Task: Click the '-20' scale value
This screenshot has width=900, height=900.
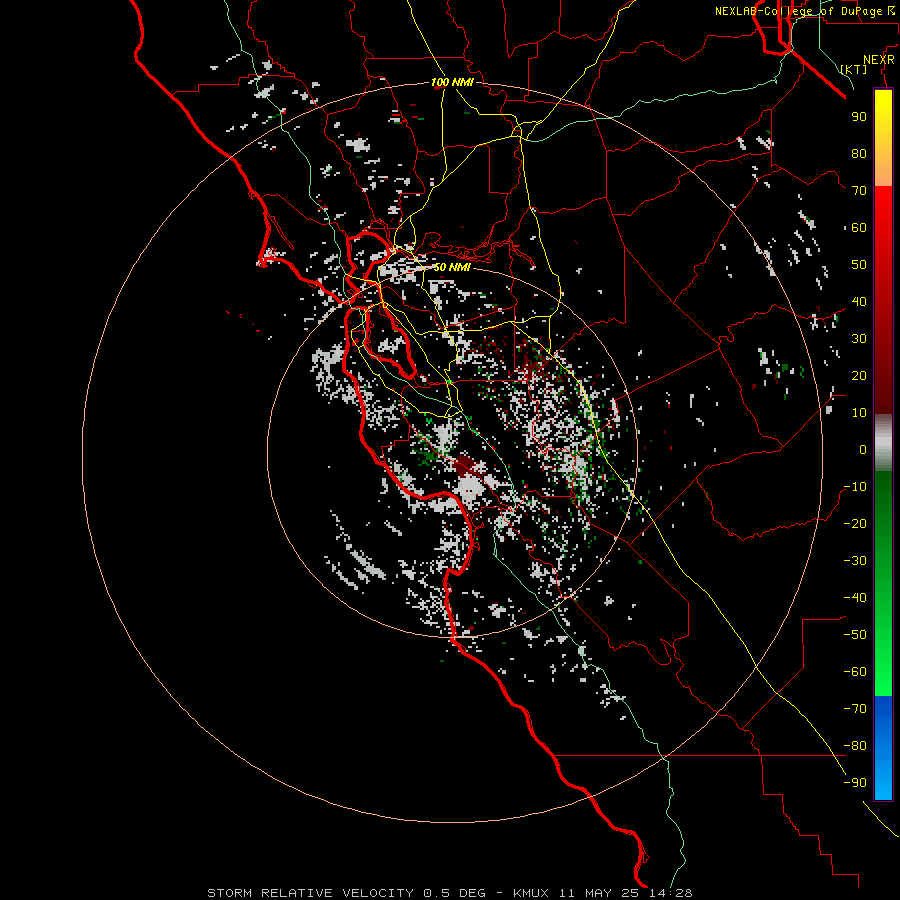Action: [x=855, y=523]
